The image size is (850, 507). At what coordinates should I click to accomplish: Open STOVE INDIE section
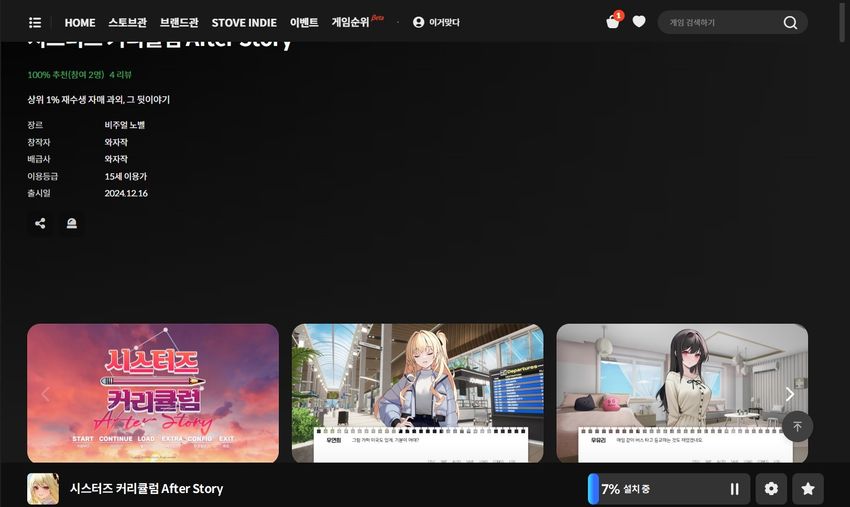pyautogui.click(x=244, y=23)
